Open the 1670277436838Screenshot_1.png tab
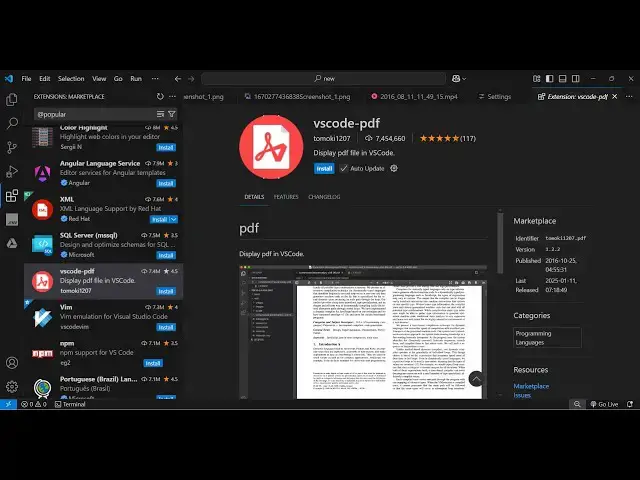 click(298, 97)
